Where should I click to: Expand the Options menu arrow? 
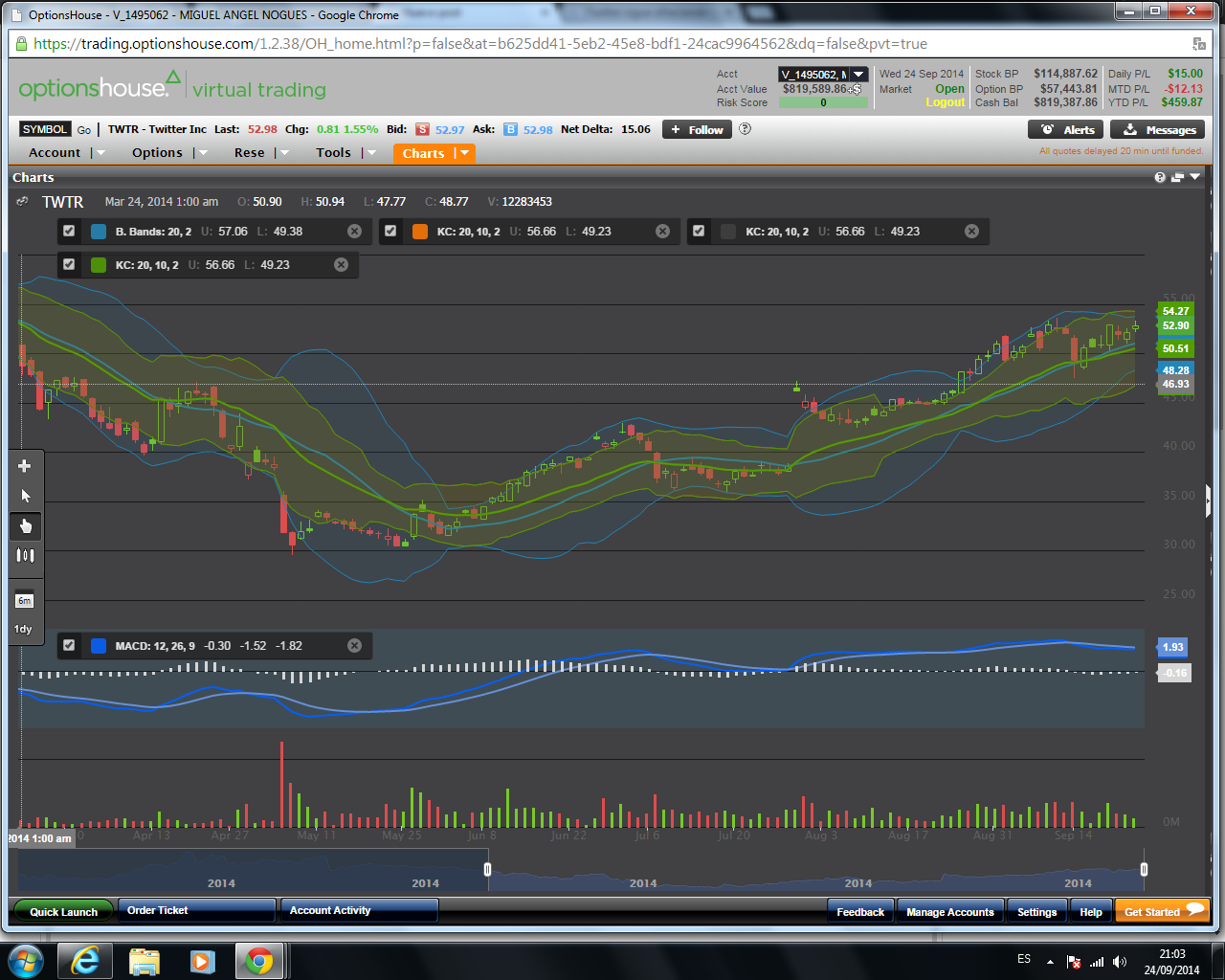pos(203,153)
